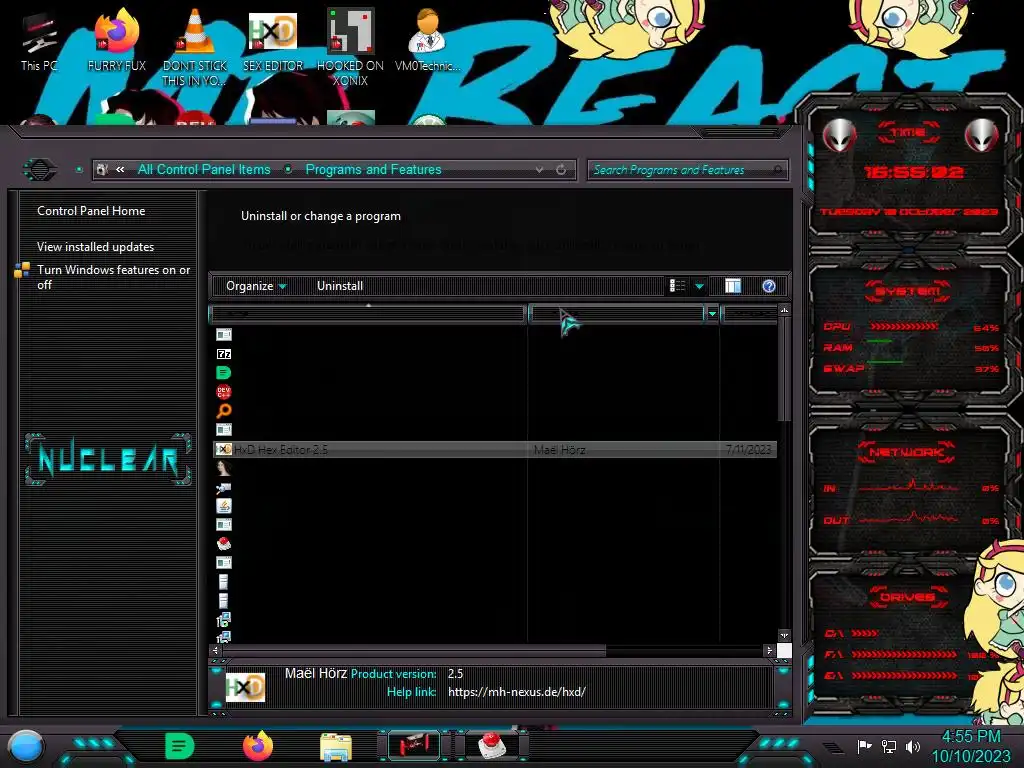This screenshot has height=768, width=1024.
Task: Select the HOOKED ON XONIX desktop icon
Action: [x=350, y=47]
